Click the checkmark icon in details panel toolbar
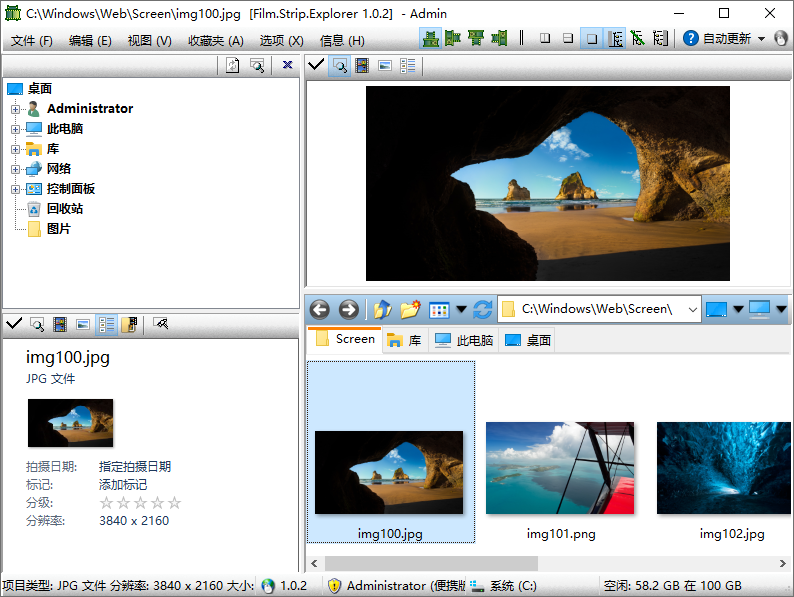Screen dimensions: 794x597 tap(14, 323)
